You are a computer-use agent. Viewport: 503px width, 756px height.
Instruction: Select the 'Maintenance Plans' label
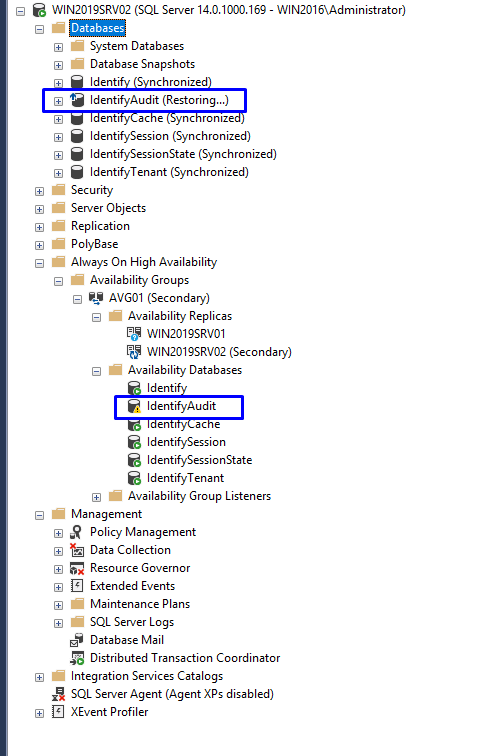(140, 604)
